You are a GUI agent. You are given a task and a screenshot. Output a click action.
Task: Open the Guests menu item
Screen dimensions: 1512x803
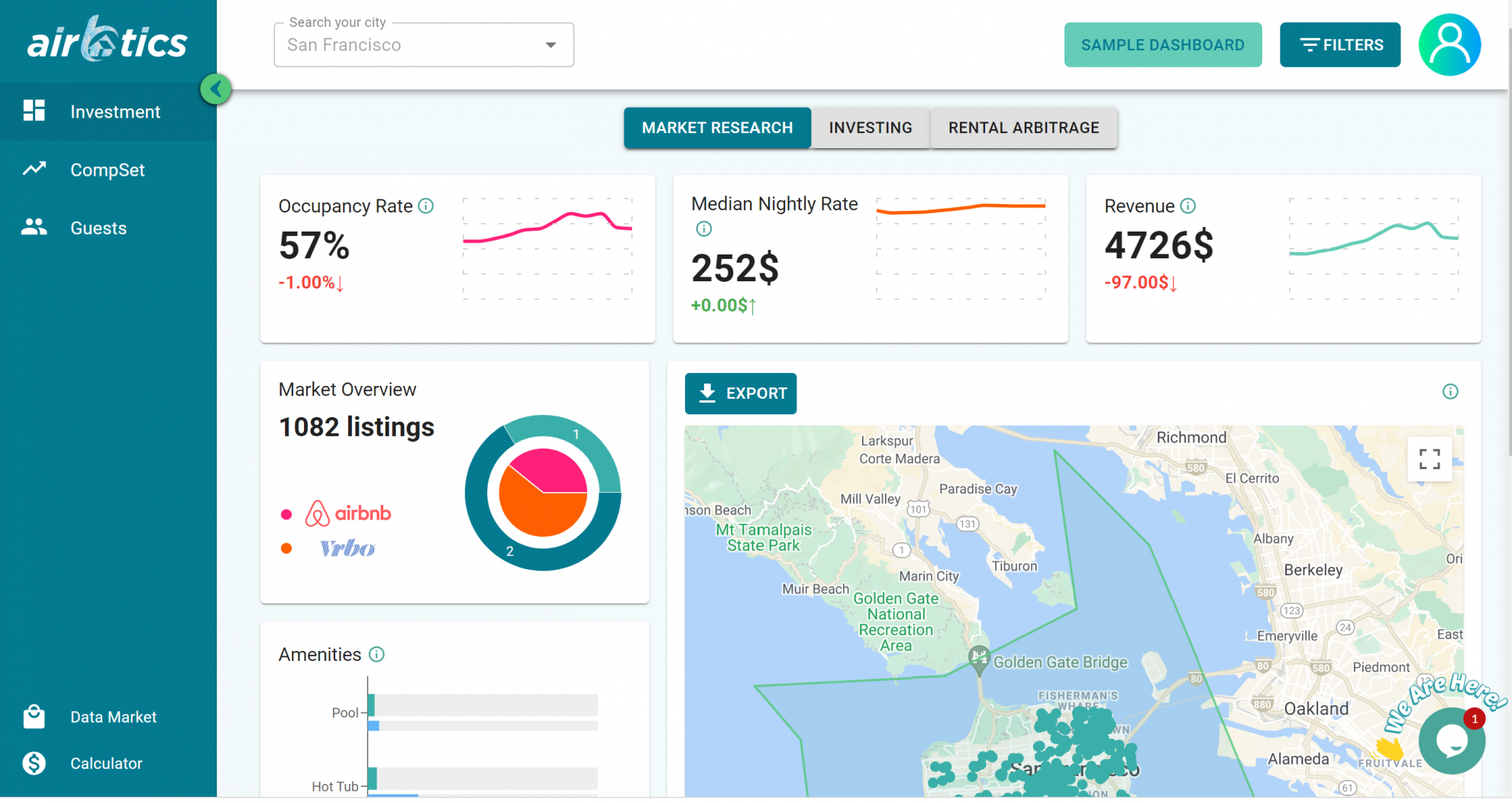click(x=108, y=228)
